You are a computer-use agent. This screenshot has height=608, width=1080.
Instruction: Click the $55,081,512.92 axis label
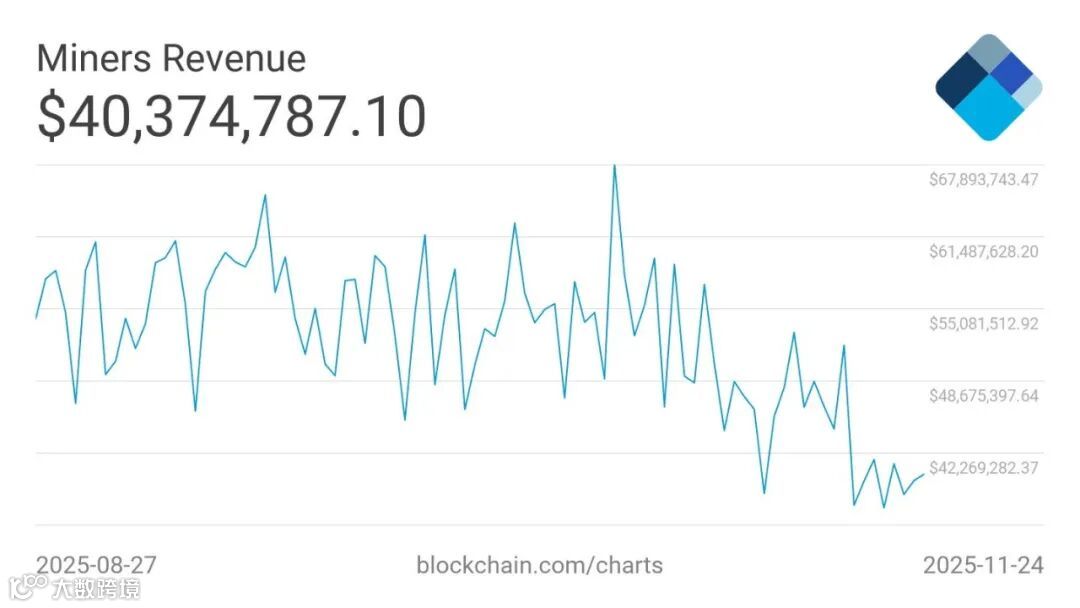click(x=984, y=323)
